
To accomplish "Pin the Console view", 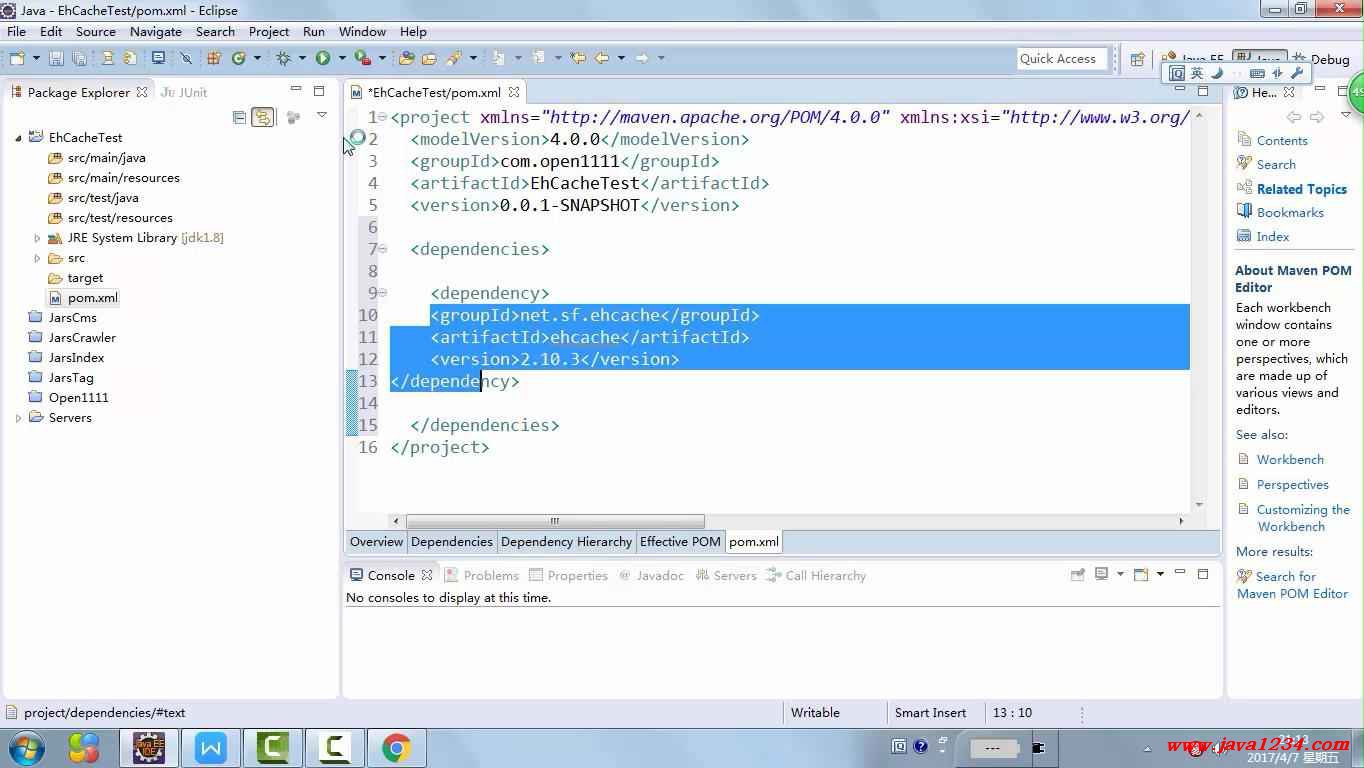I will coord(1077,575).
